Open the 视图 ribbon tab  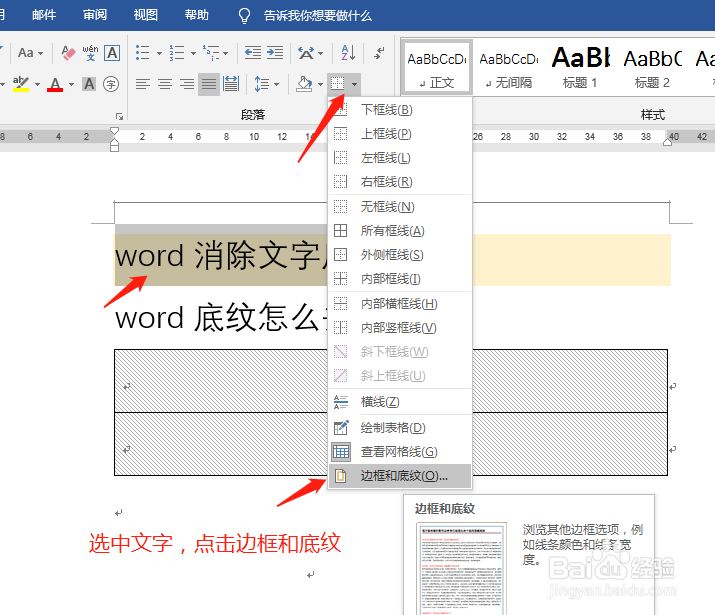pos(145,15)
